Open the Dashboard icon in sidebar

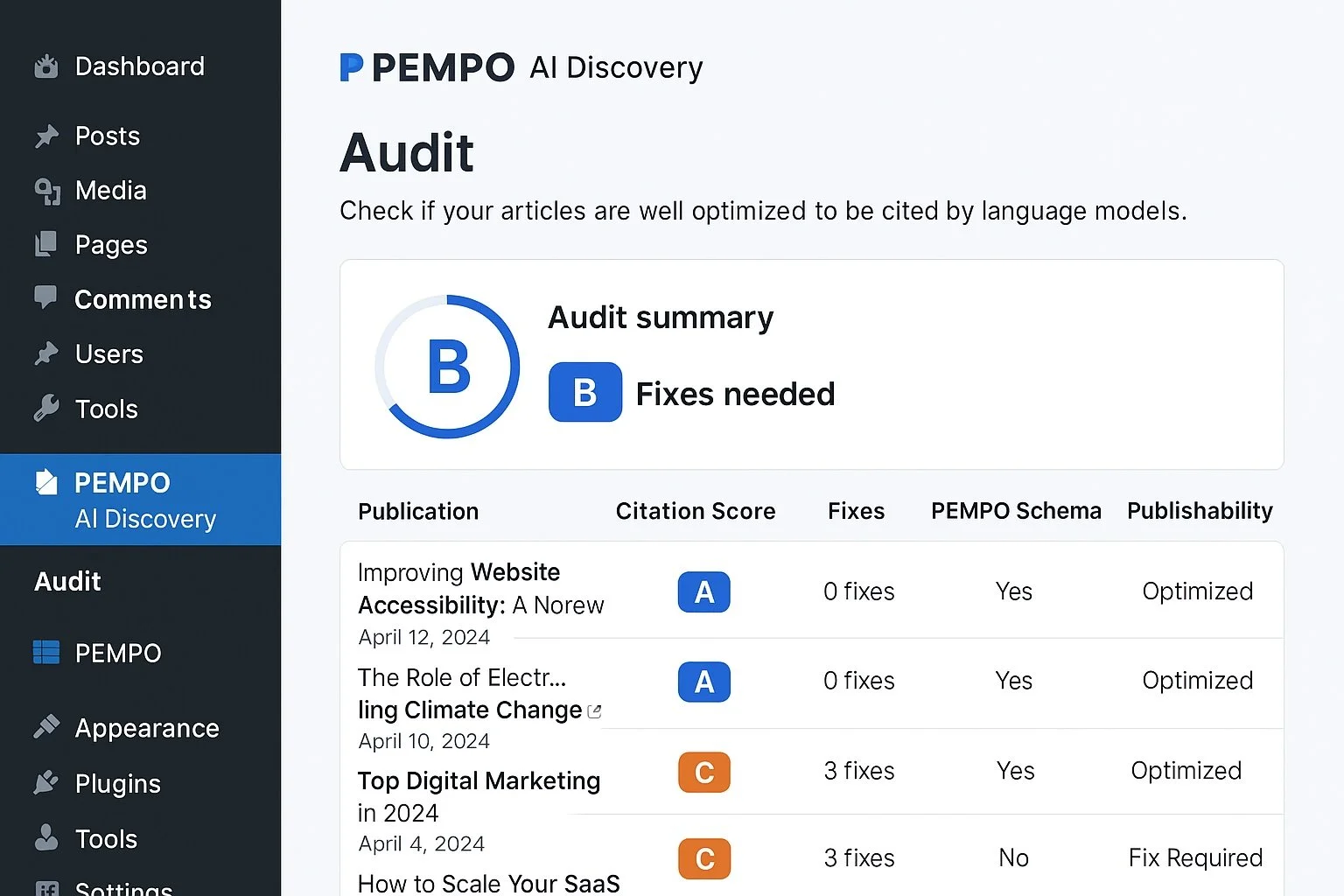pyautogui.click(x=46, y=66)
